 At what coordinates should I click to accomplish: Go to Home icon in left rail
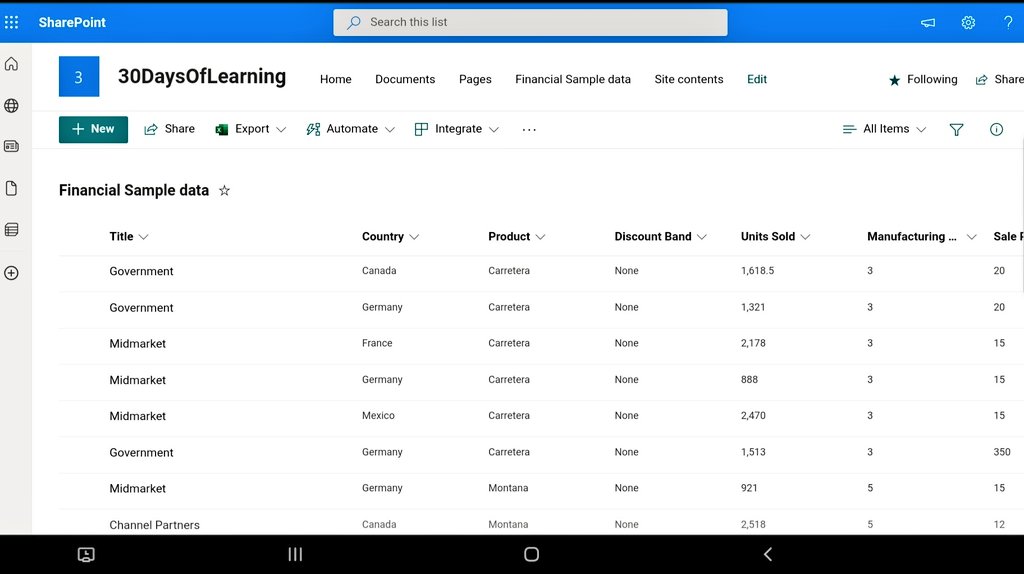point(11,64)
